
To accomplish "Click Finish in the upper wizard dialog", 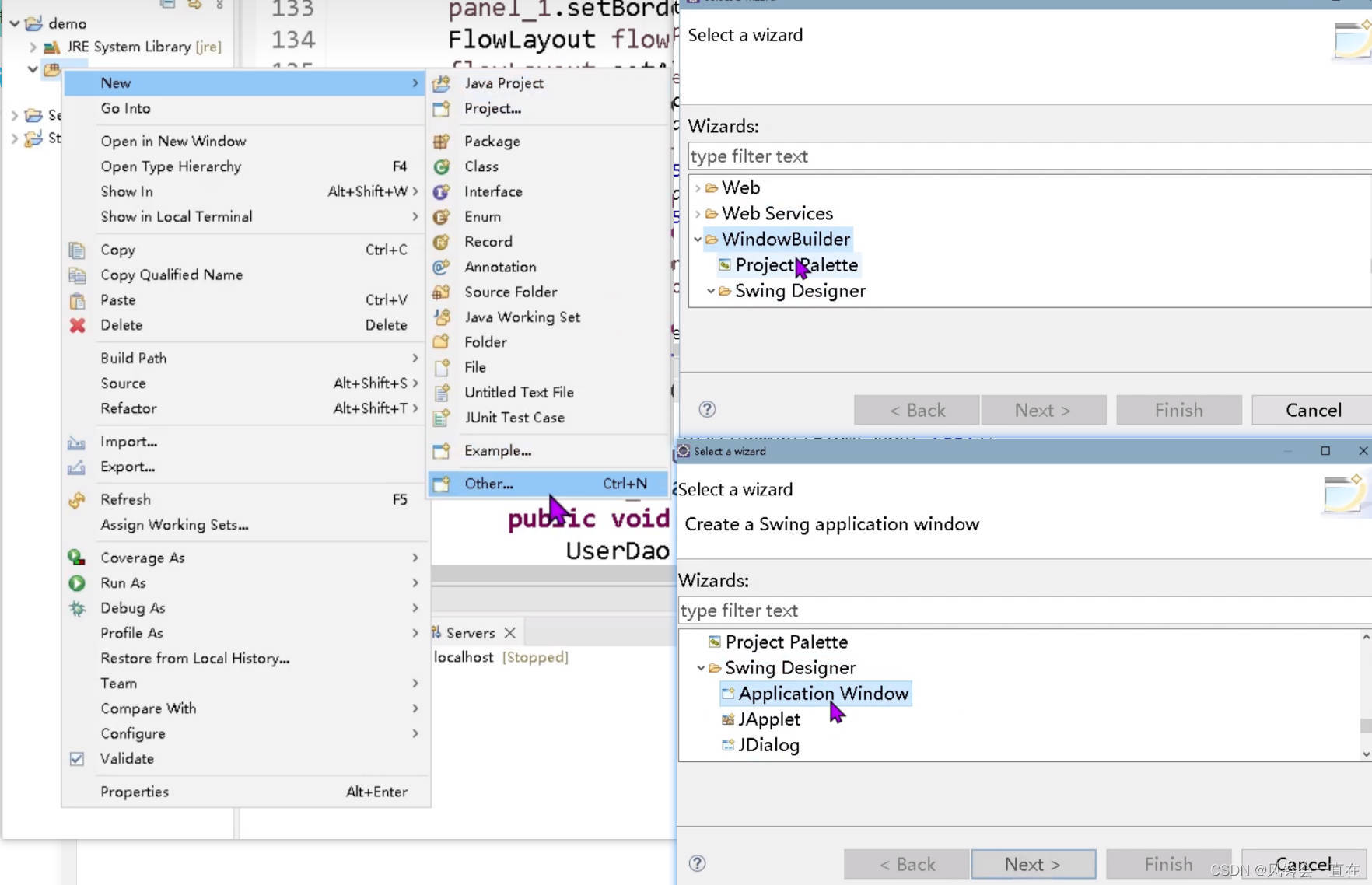I will click(x=1178, y=410).
